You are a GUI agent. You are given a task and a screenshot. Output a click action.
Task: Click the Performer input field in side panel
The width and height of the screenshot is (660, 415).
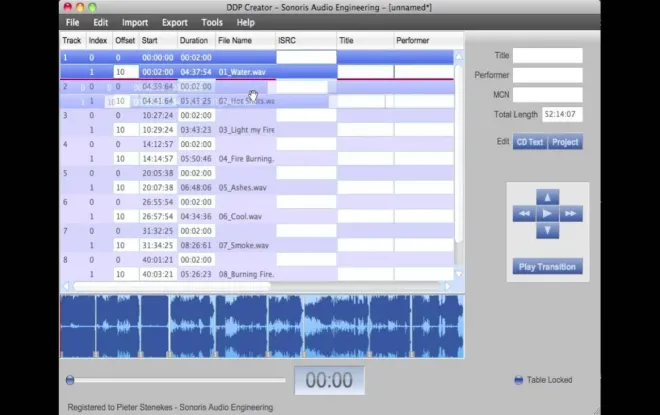(x=548, y=75)
